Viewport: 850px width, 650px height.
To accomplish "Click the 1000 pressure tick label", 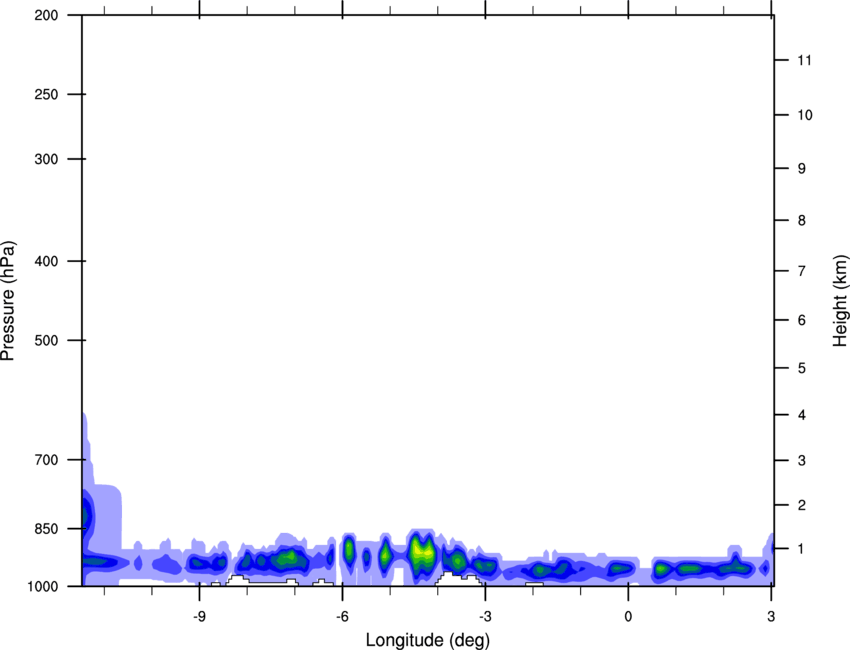I will click(x=43, y=586).
